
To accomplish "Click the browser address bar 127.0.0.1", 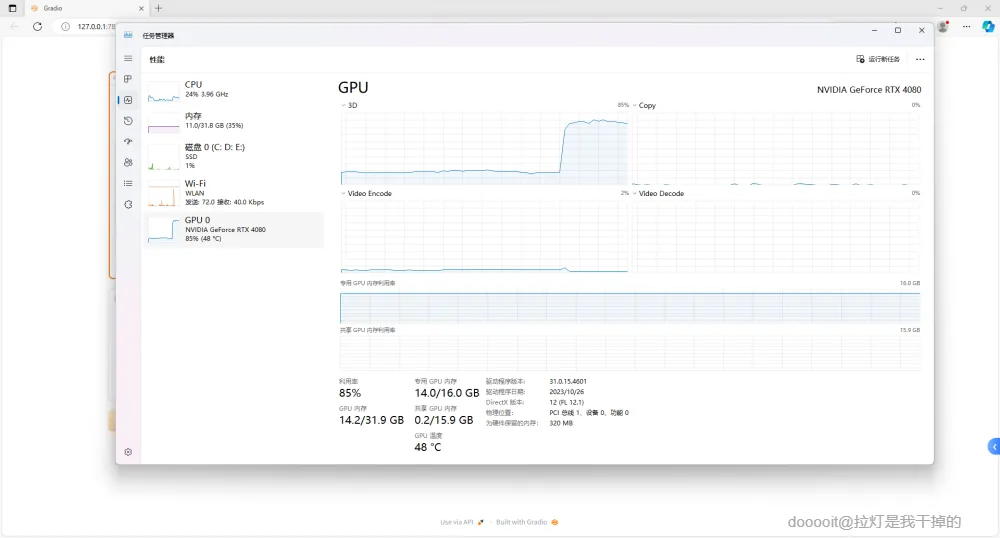I will coord(96,27).
